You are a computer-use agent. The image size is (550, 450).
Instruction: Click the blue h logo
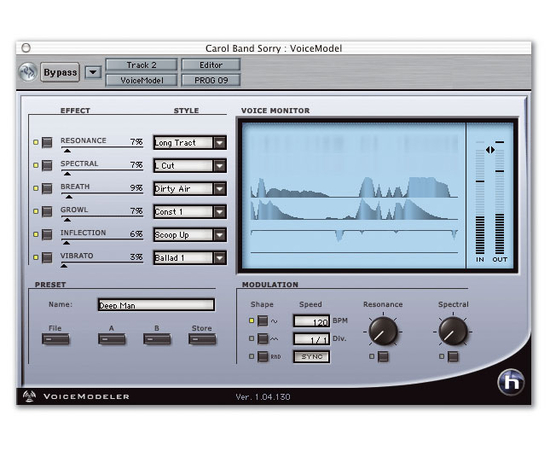click(x=511, y=382)
